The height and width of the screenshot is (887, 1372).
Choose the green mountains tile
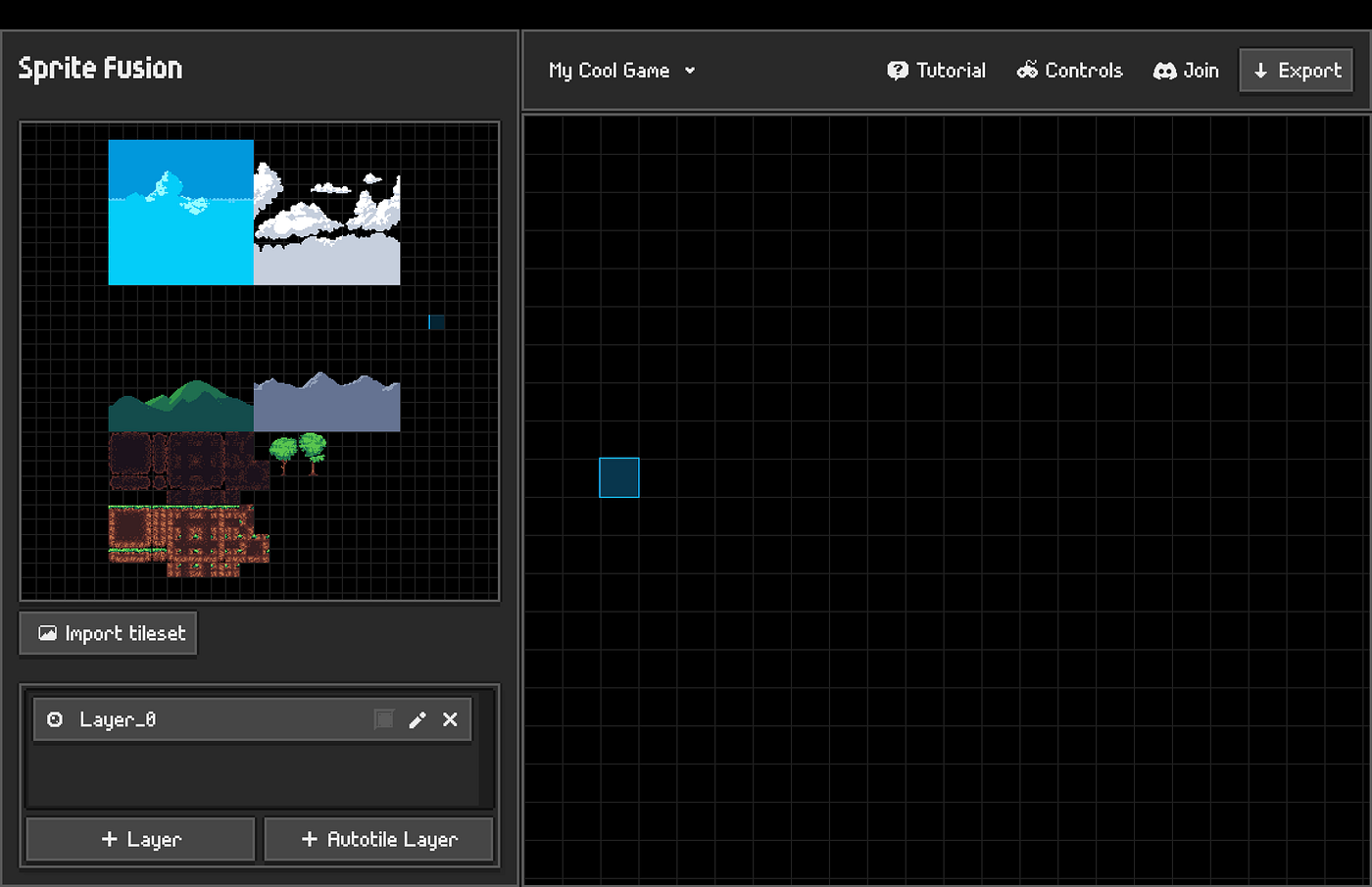[181, 406]
